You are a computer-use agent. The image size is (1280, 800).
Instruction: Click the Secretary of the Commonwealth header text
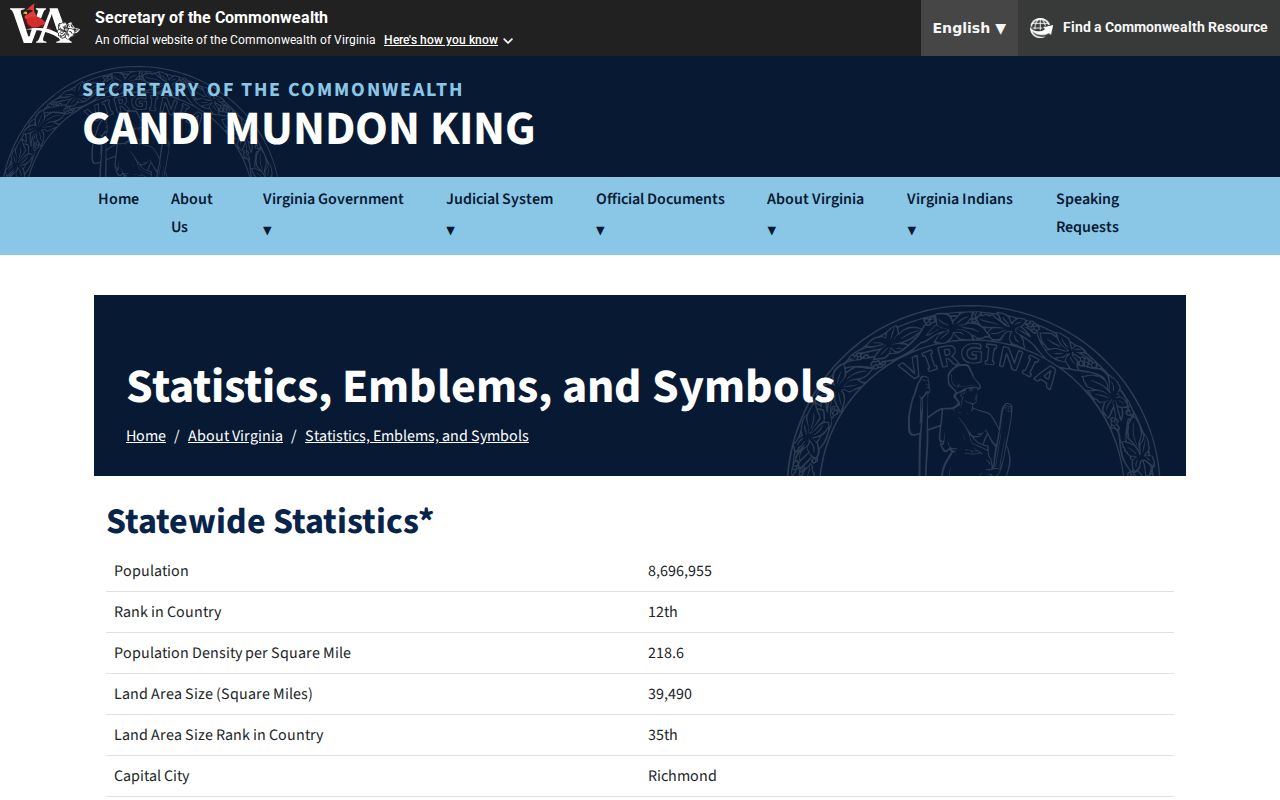[x=273, y=90]
